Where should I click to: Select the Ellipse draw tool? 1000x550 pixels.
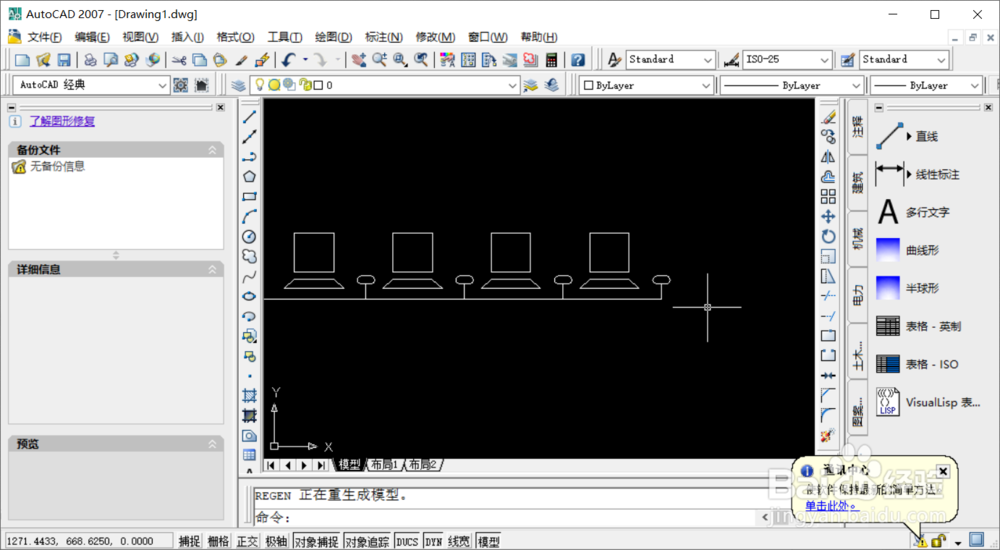pos(249,295)
